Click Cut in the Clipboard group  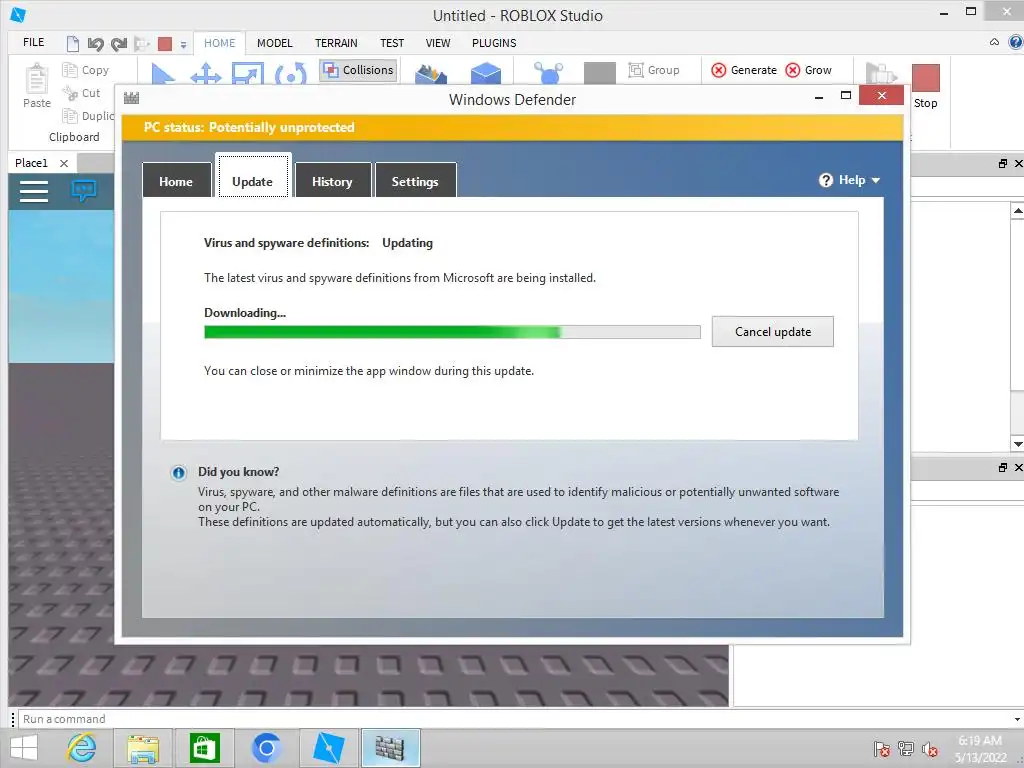click(x=82, y=93)
